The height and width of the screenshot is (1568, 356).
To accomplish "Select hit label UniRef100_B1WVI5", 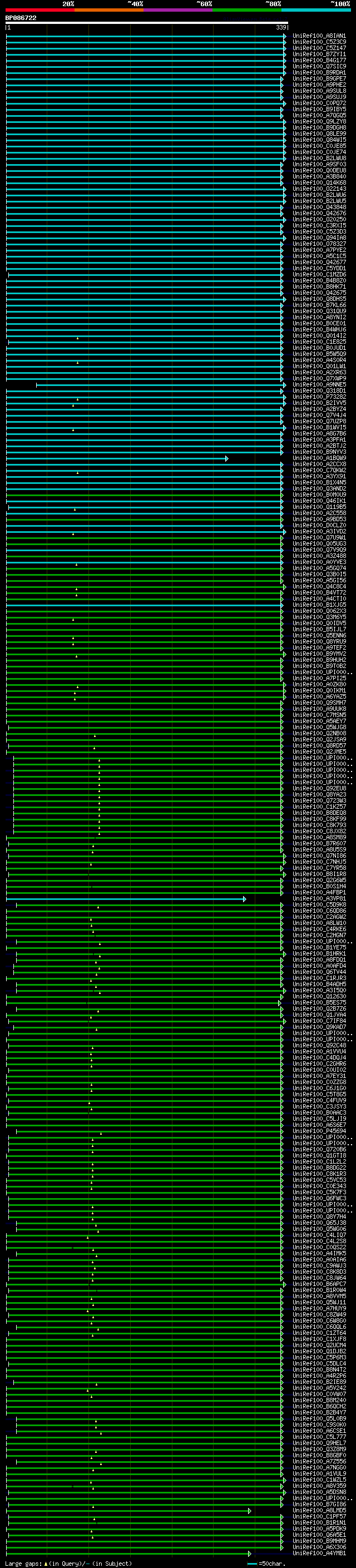I will pyautogui.click(x=319, y=427).
